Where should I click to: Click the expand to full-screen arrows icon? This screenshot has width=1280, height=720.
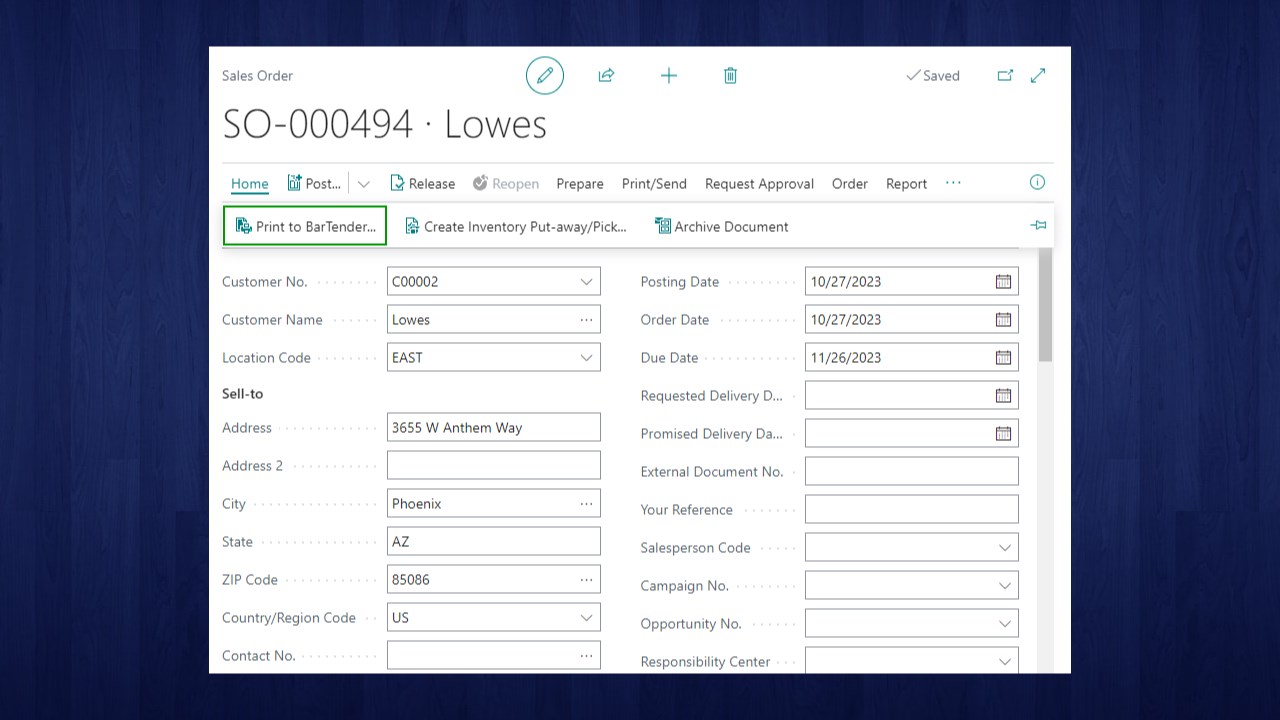pos(1038,75)
